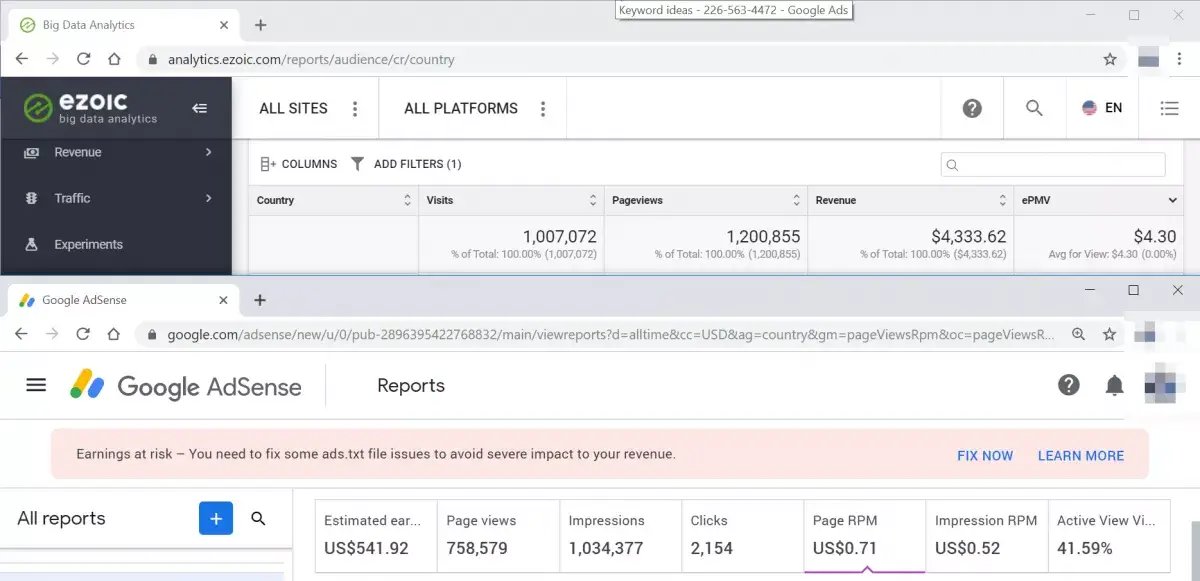Collapse the Ezoic sidebar with the arrow icon
This screenshot has height=581, width=1200.
pos(200,108)
